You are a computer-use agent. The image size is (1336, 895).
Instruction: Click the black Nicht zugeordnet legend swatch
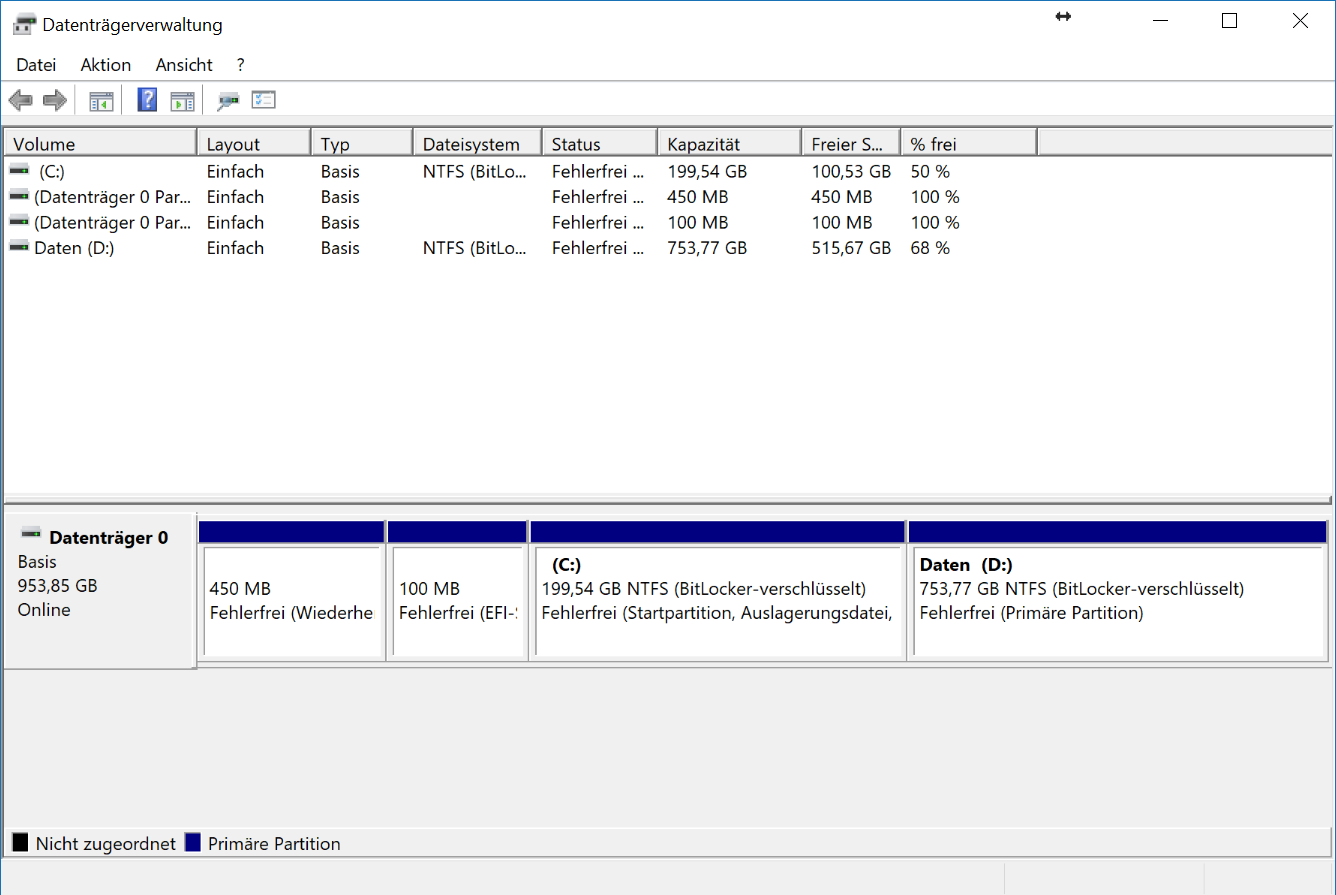coord(20,843)
